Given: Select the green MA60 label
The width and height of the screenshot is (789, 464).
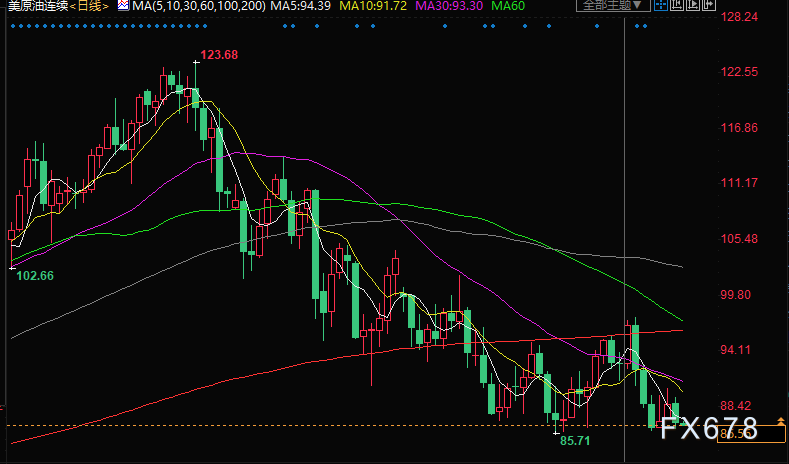Looking at the screenshot, I should coord(508,6).
